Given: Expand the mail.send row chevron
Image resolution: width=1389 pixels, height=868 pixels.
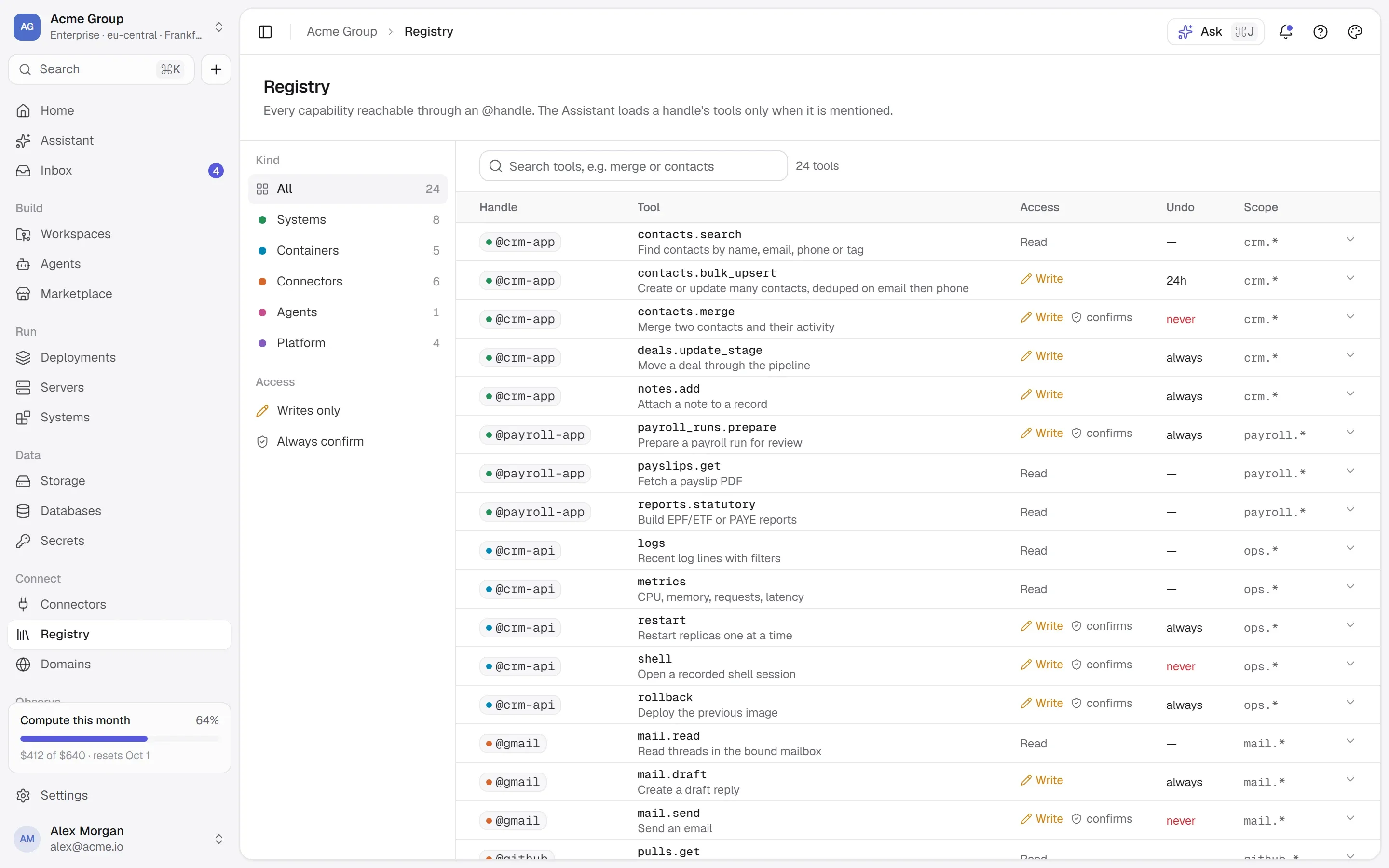Looking at the screenshot, I should coord(1350,818).
